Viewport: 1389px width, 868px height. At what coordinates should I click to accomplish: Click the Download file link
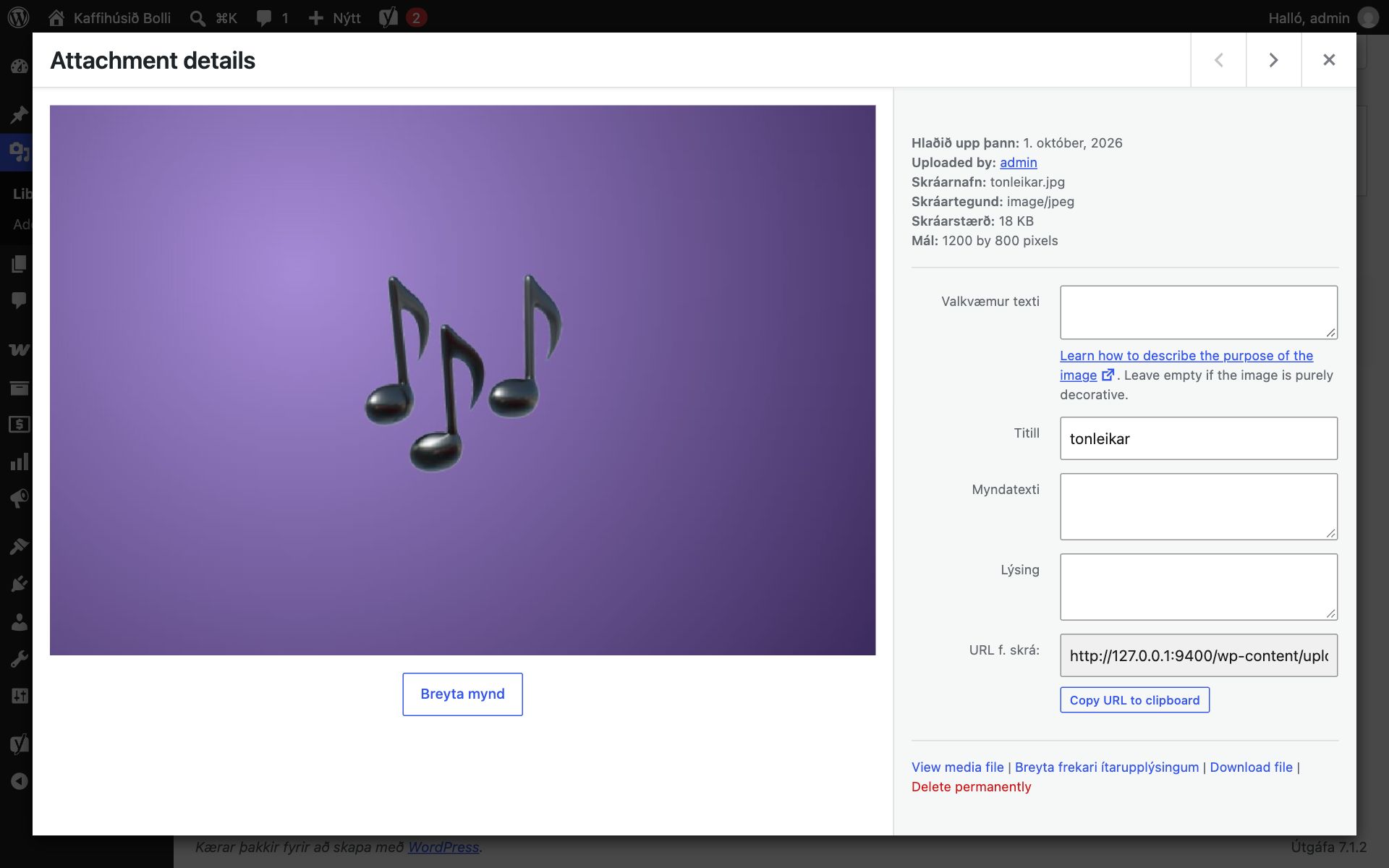[1251, 767]
